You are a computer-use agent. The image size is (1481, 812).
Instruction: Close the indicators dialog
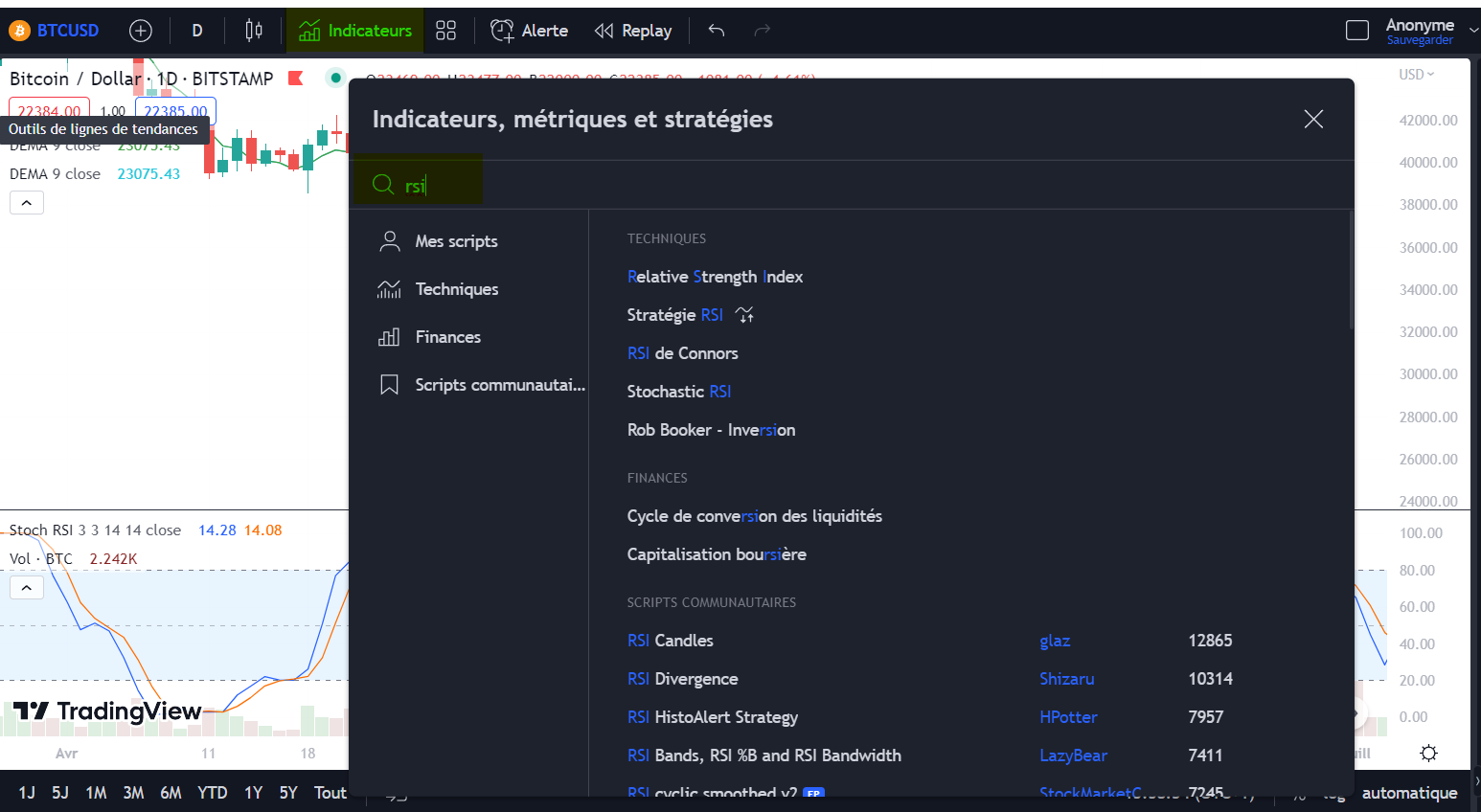click(x=1313, y=119)
